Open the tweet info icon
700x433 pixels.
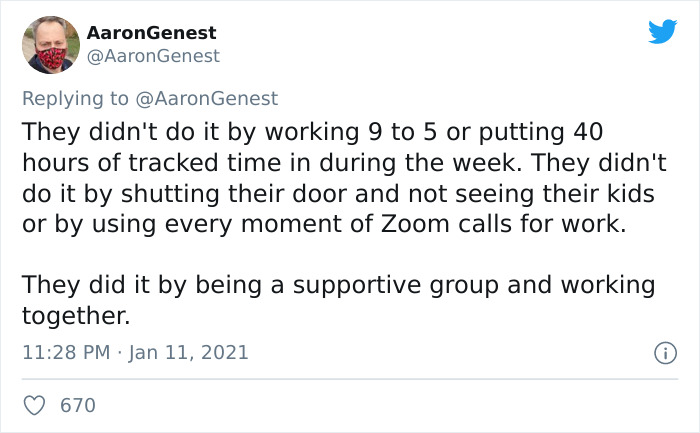(662, 352)
